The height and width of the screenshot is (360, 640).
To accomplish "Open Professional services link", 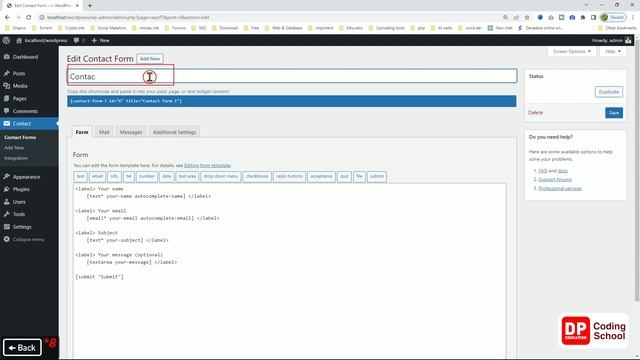I will tap(560, 189).
